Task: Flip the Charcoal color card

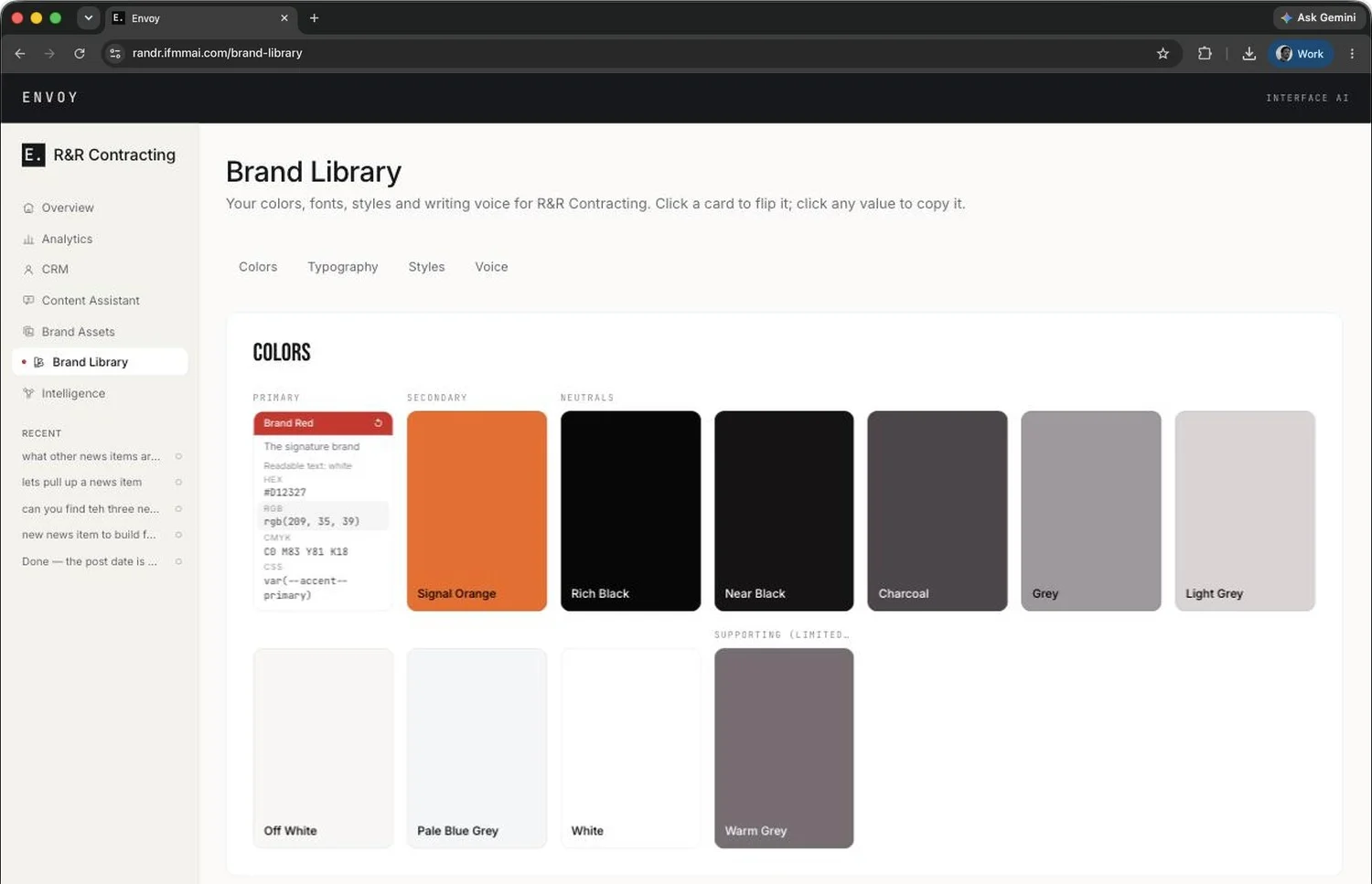Action: coord(938,511)
